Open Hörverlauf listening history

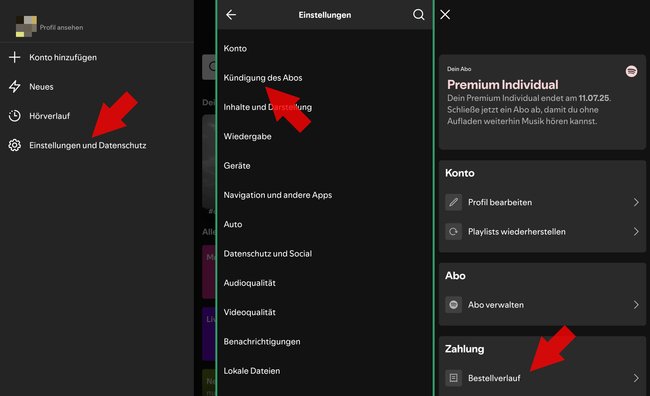coord(49,116)
